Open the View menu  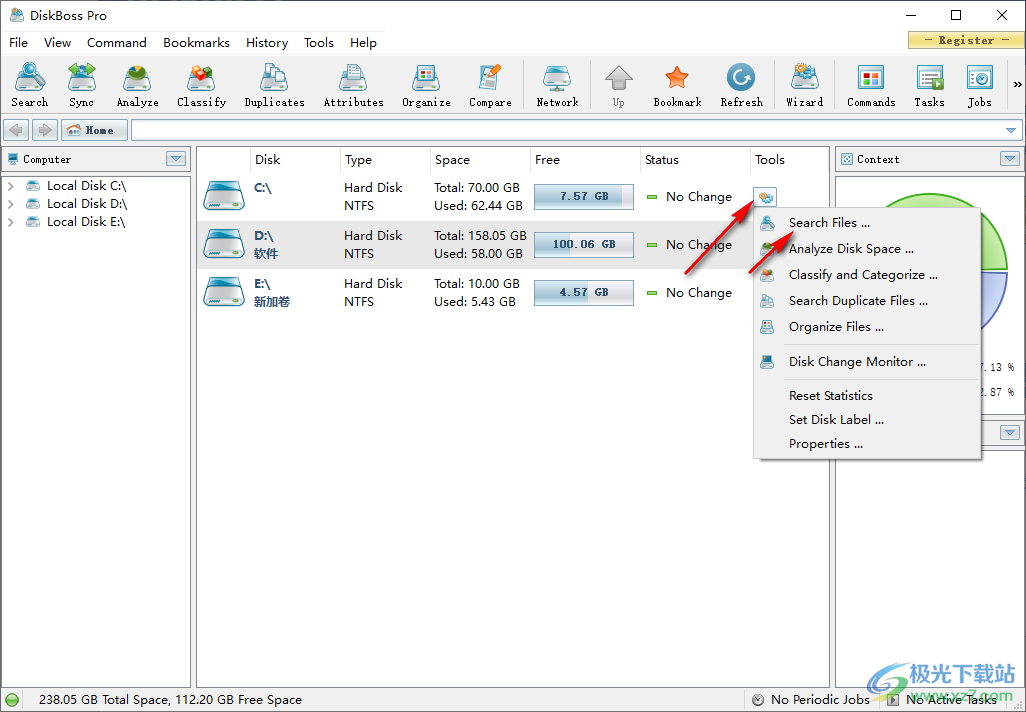(58, 43)
